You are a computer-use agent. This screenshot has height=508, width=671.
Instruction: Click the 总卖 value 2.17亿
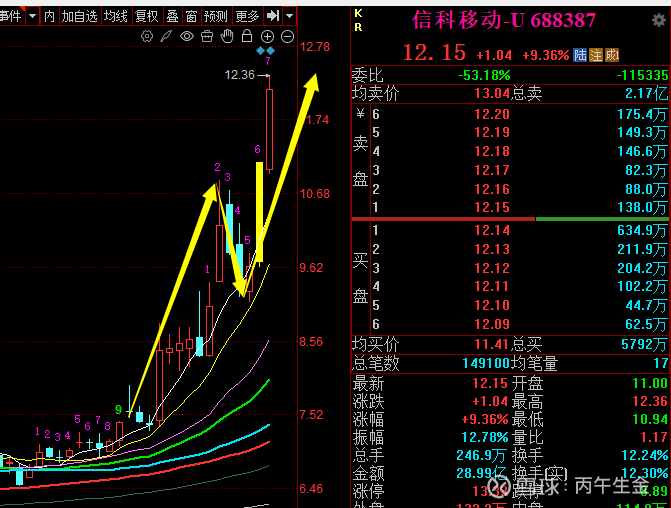click(646, 93)
